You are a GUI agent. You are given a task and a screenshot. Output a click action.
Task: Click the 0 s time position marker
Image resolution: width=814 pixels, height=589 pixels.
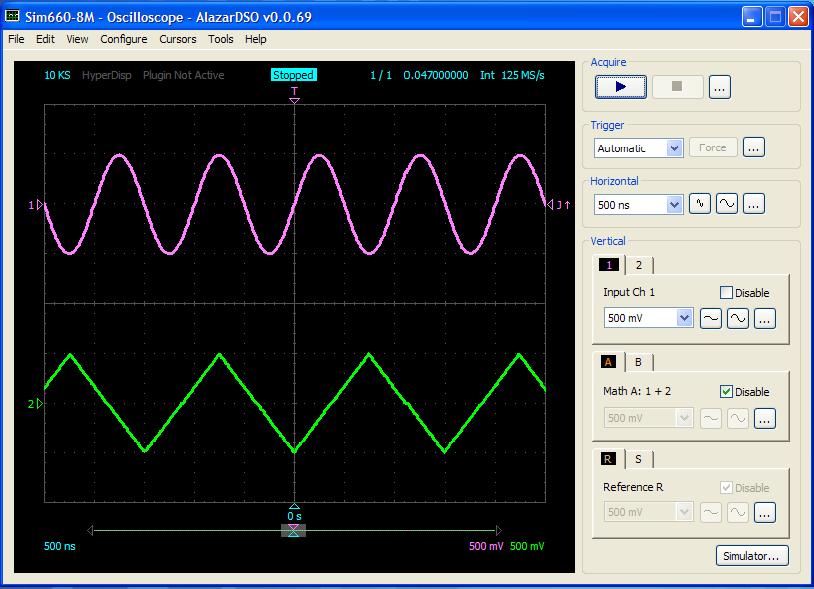click(294, 513)
